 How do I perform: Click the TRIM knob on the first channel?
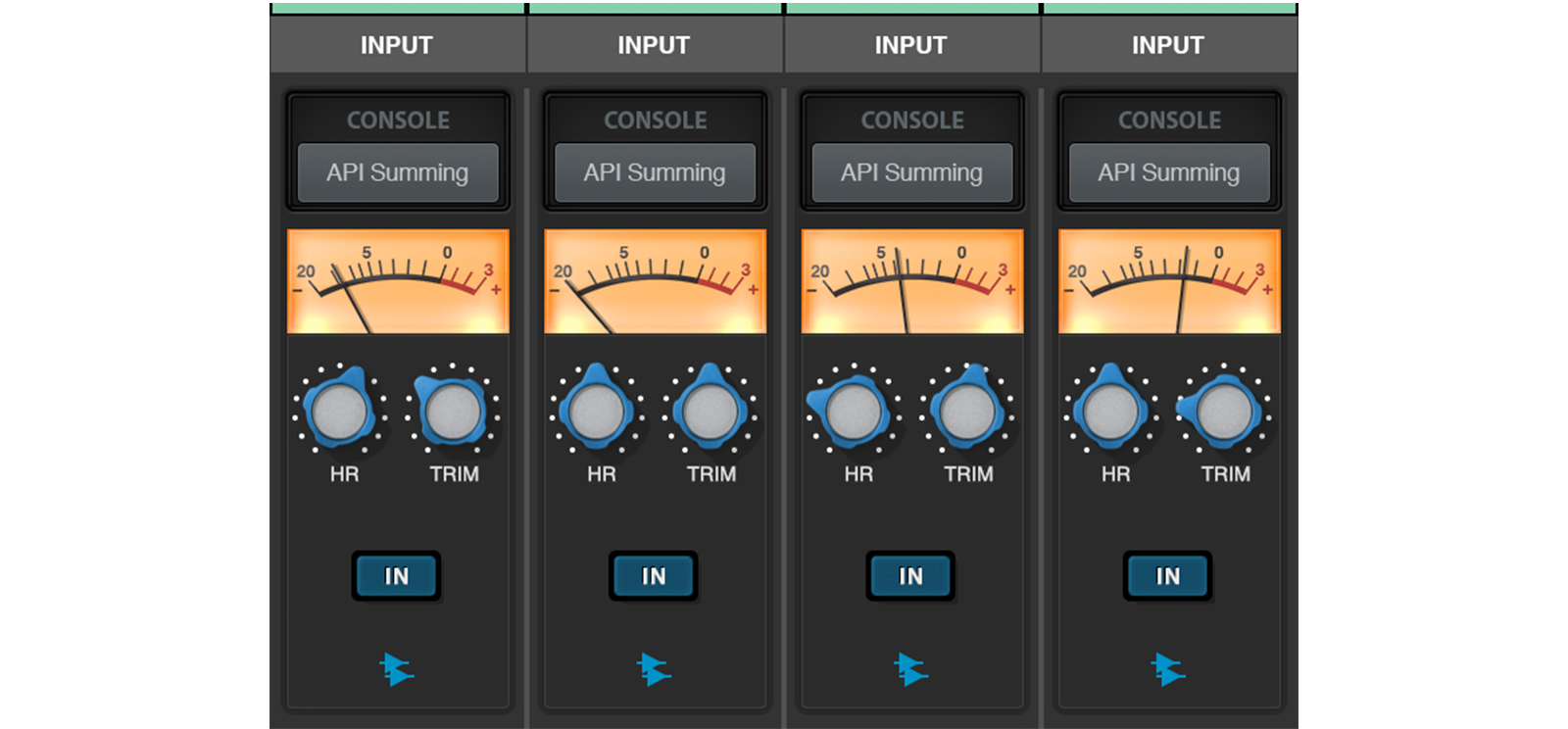click(452, 410)
